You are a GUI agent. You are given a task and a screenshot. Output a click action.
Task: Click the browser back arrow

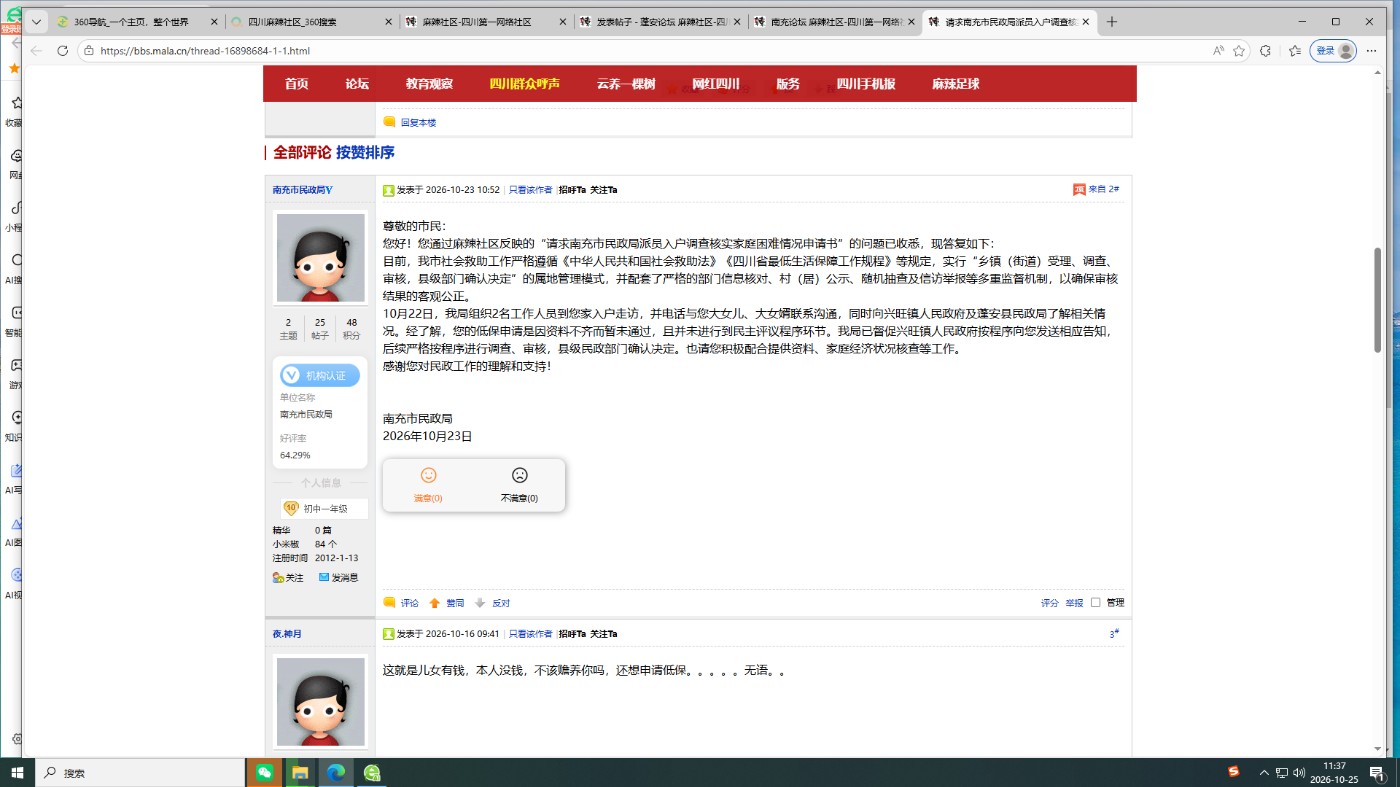tap(36, 51)
